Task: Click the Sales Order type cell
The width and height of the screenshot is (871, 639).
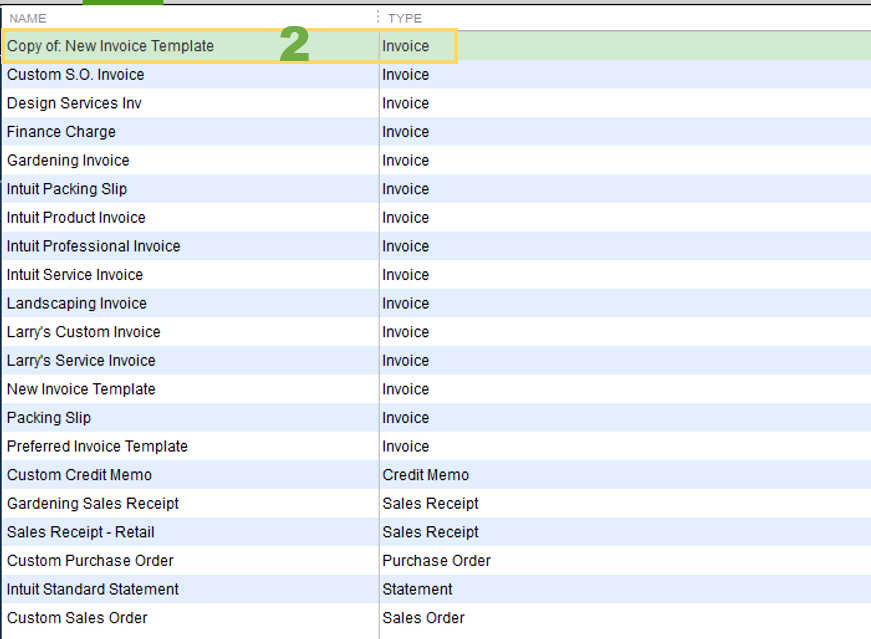Action: pos(423,618)
